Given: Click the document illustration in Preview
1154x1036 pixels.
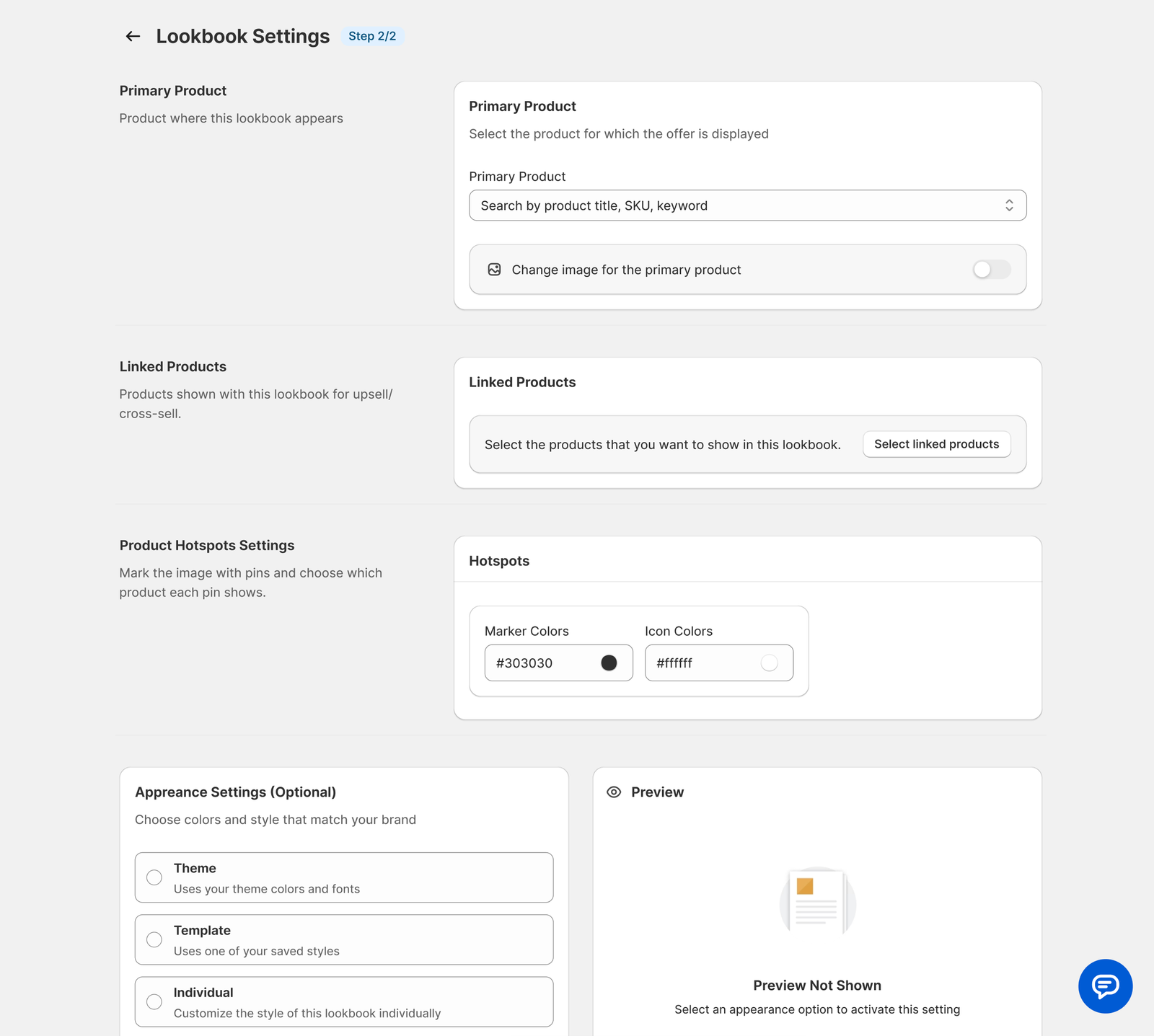Looking at the screenshot, I should (817, 903).
